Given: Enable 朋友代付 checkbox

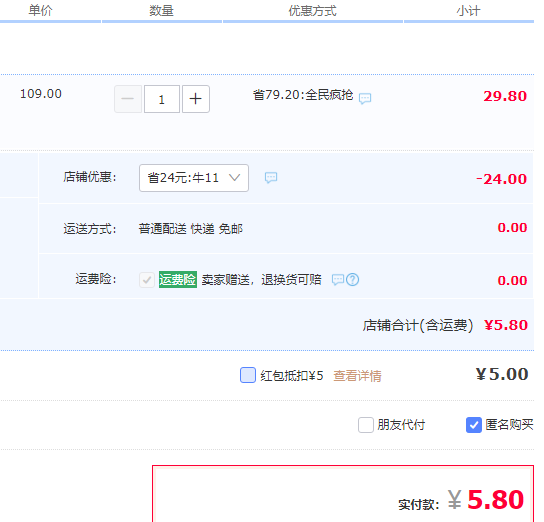Looking at the screenshot, I should point(366,425).
